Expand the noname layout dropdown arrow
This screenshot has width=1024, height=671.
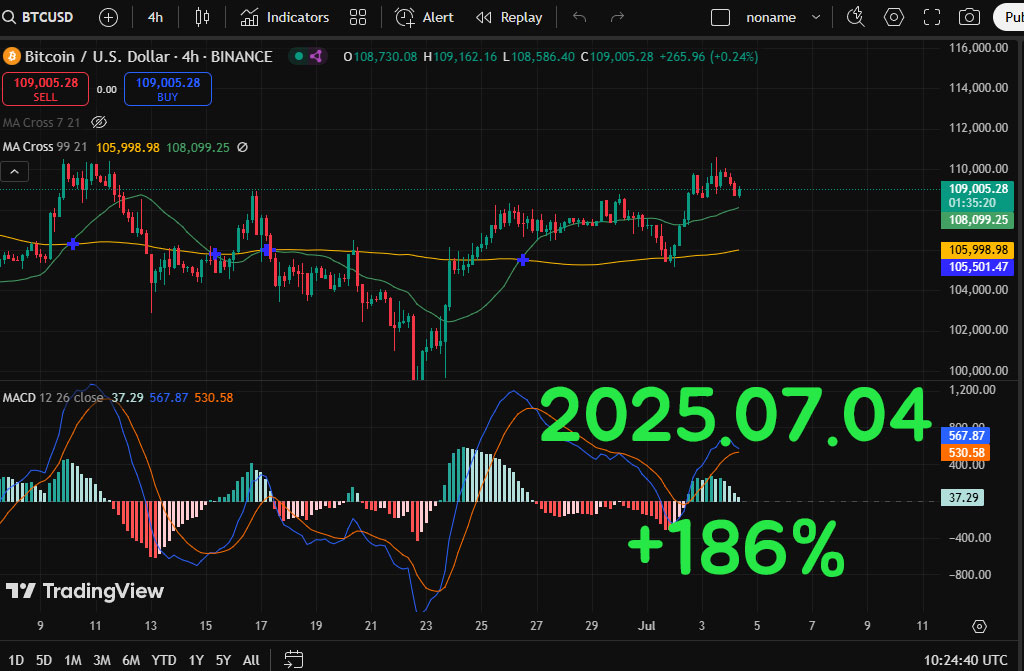(816, 18)
